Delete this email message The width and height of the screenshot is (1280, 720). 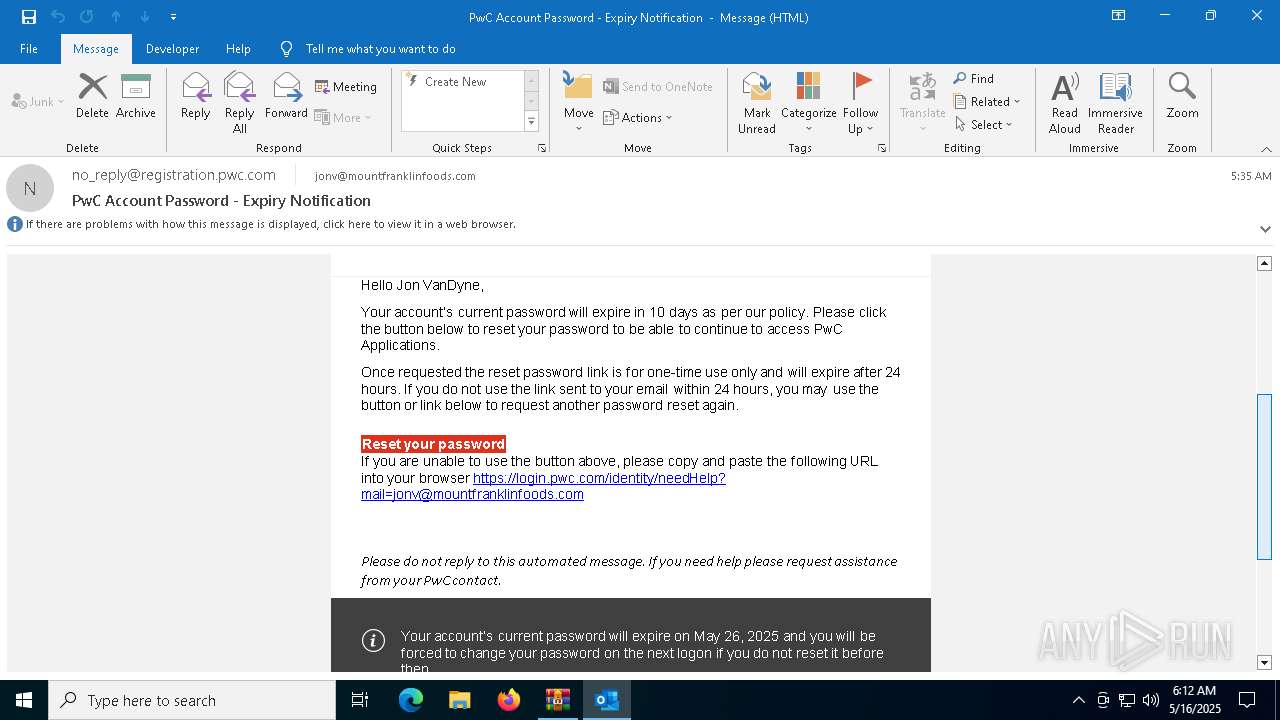pyautogui.click(x=92, y=97)
